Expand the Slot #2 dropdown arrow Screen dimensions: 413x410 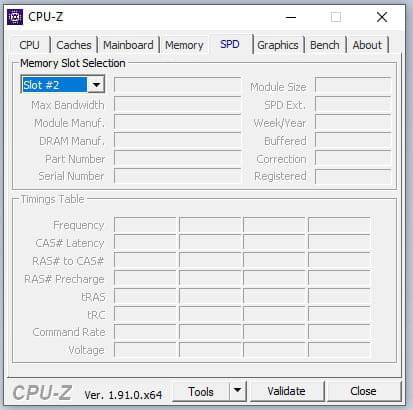(96, 85)
